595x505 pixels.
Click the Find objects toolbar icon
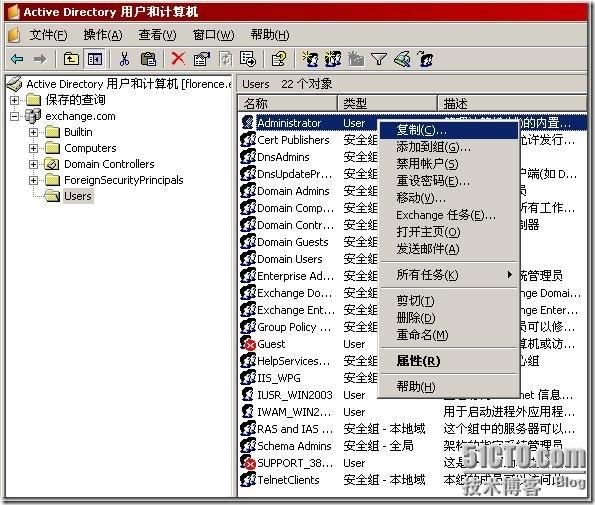click(x=402, y=59)
